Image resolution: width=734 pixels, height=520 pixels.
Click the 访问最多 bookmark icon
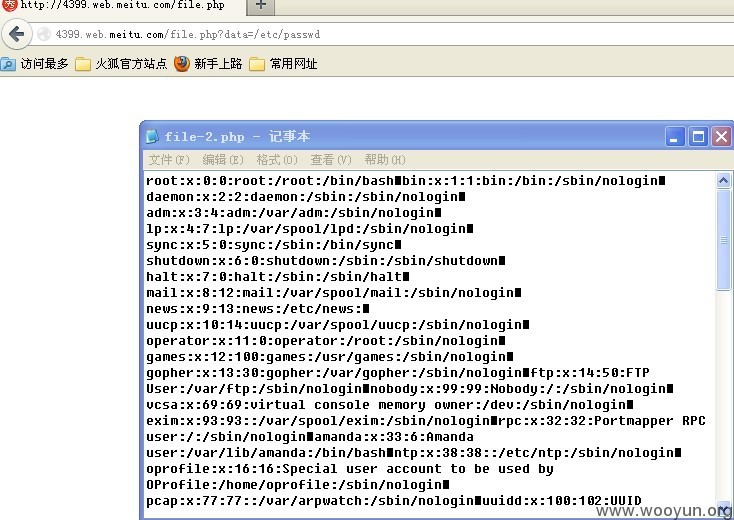coord(8,64)
